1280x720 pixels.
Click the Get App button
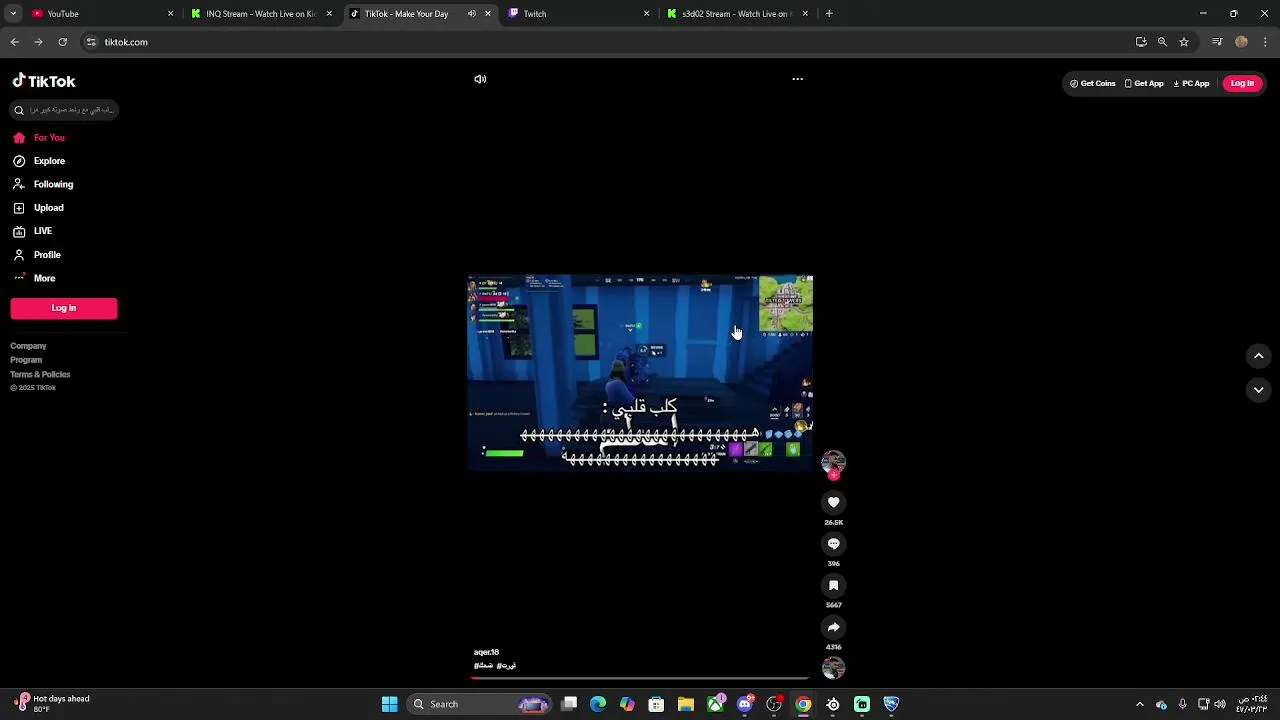click(1144, 84)
